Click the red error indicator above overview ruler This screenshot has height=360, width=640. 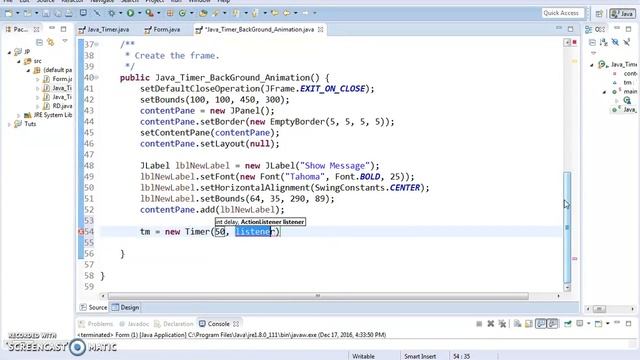575,42
